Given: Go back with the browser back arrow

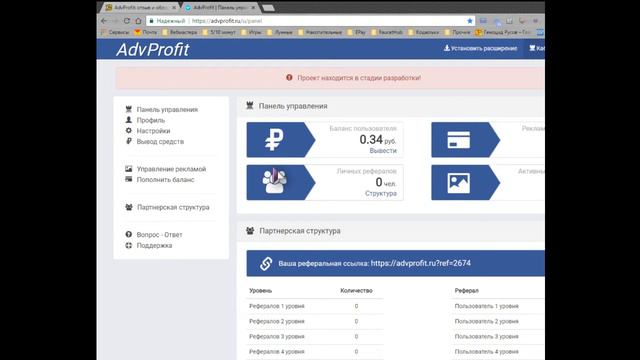Looking at the screenshot, I should click(x=104, y=21).
